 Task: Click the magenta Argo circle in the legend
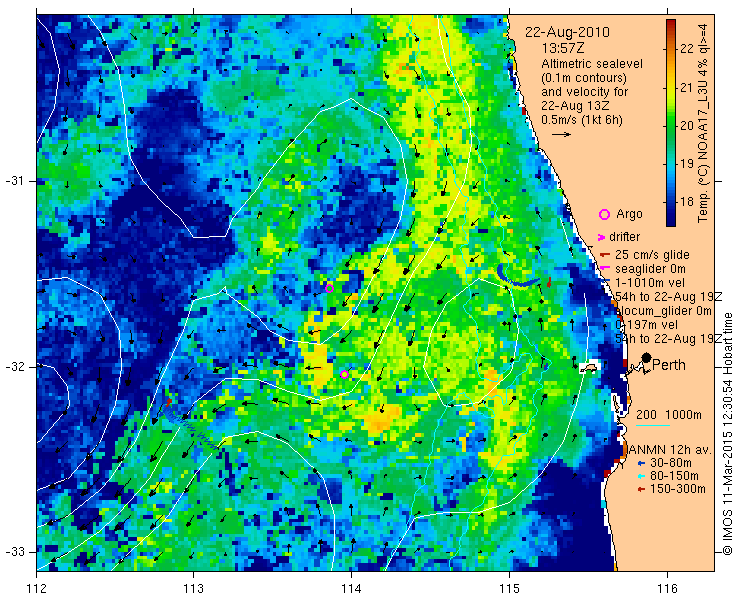604,214
